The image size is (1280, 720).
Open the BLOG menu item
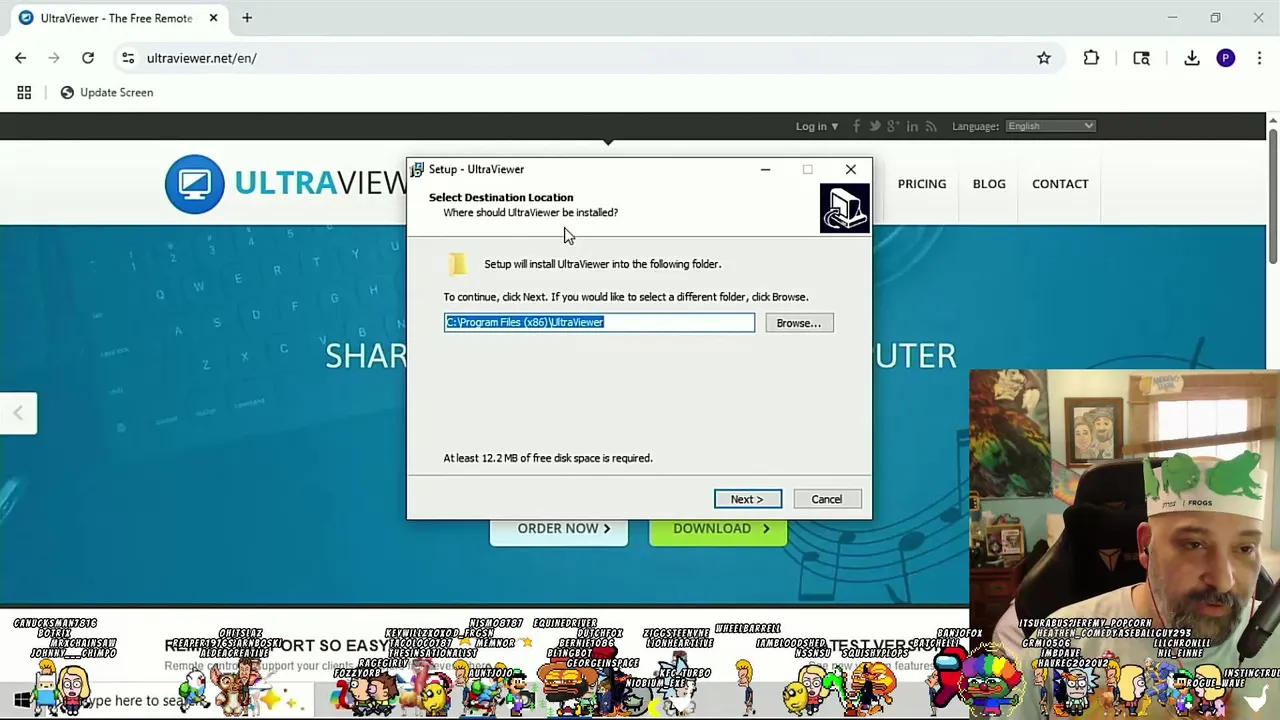pos(989,184)
